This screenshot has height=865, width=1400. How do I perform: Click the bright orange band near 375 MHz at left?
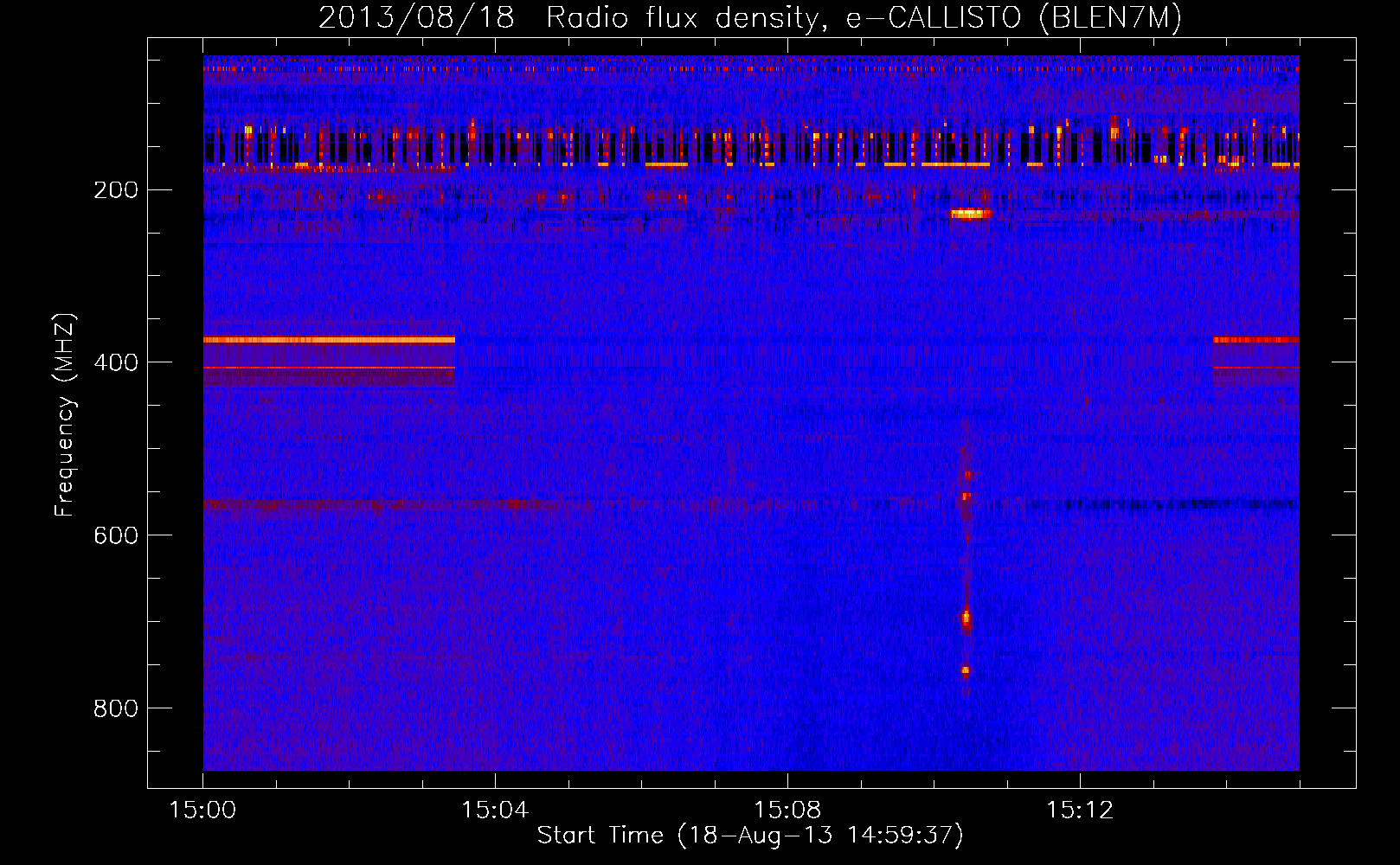pos(329,340)
